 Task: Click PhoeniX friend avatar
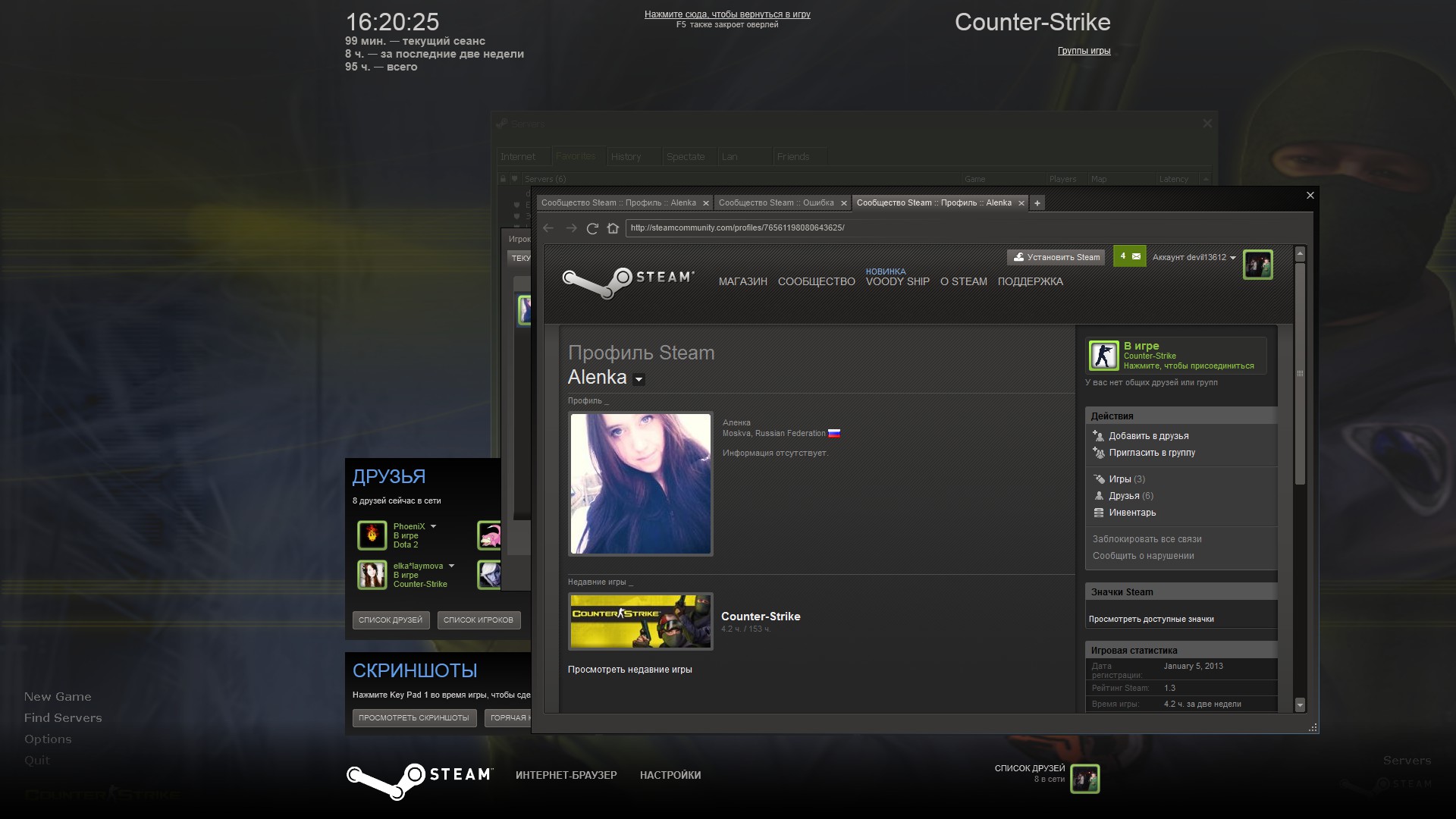tap(372, 535)
